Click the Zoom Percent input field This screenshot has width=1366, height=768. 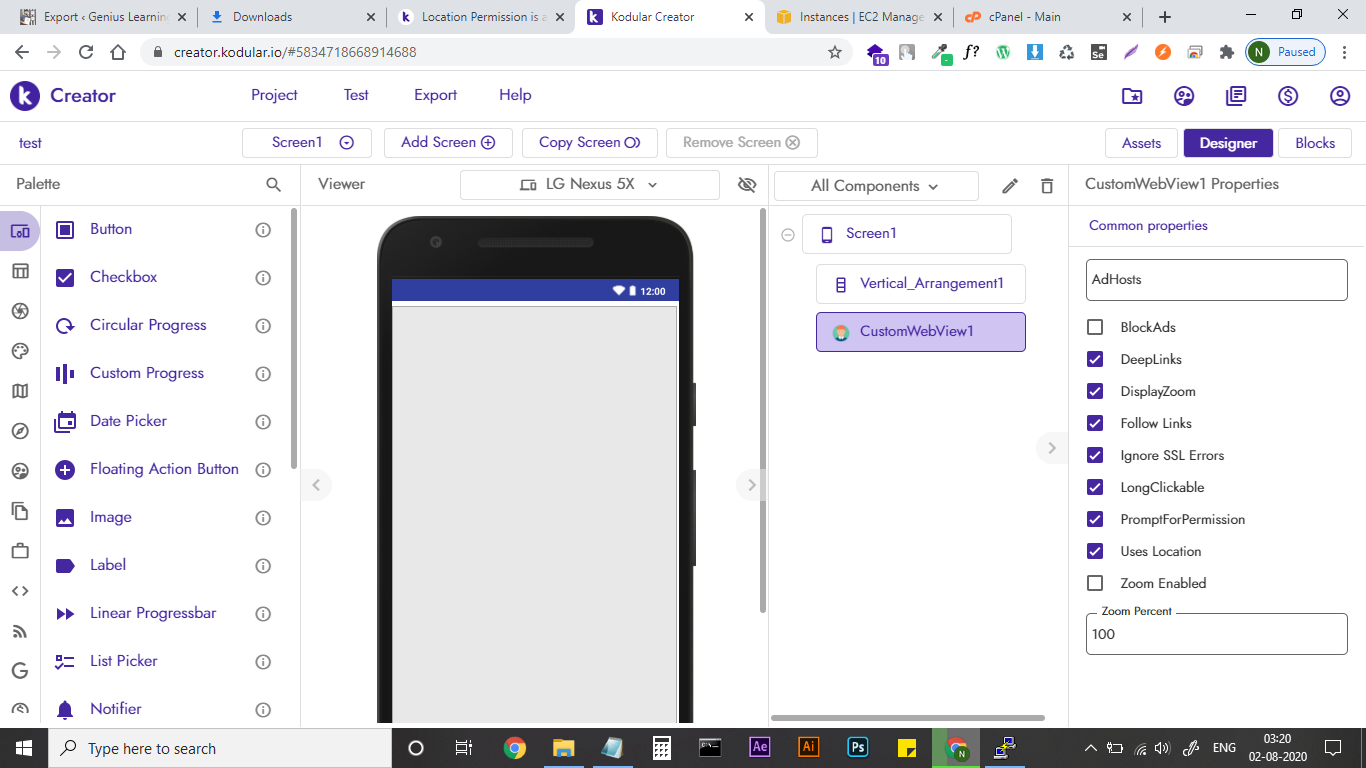pos(1216,634)
